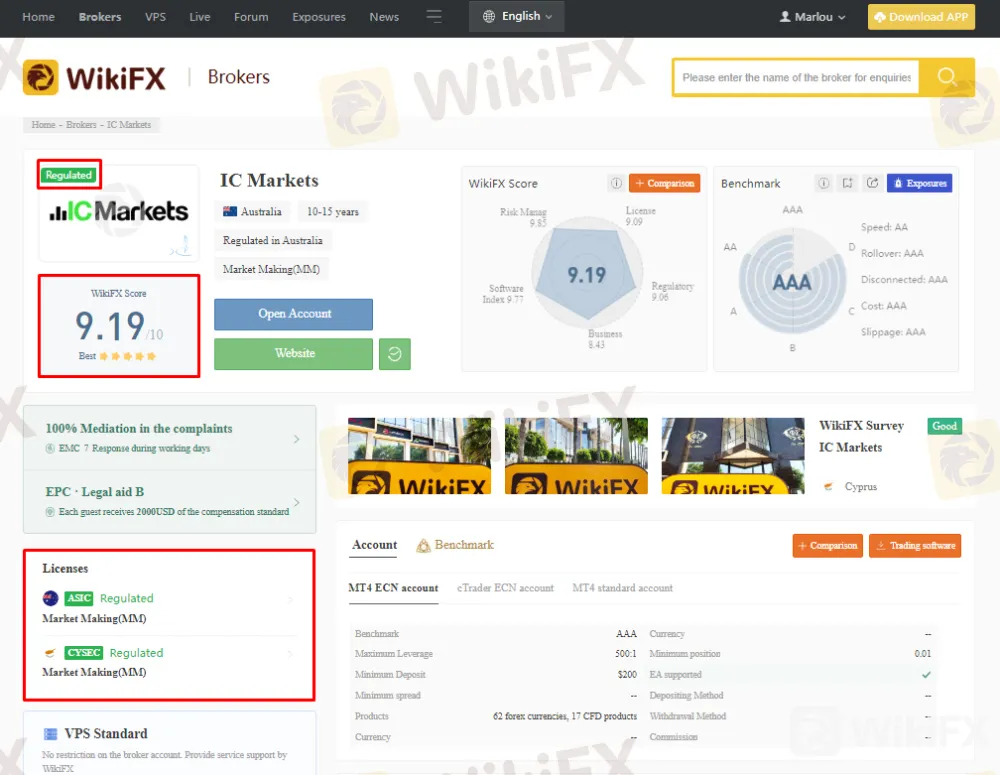Click the Home breadcrumb link
Image resolution: width=1000 pixels, height=775 pixels.
[x=43, y=124]
